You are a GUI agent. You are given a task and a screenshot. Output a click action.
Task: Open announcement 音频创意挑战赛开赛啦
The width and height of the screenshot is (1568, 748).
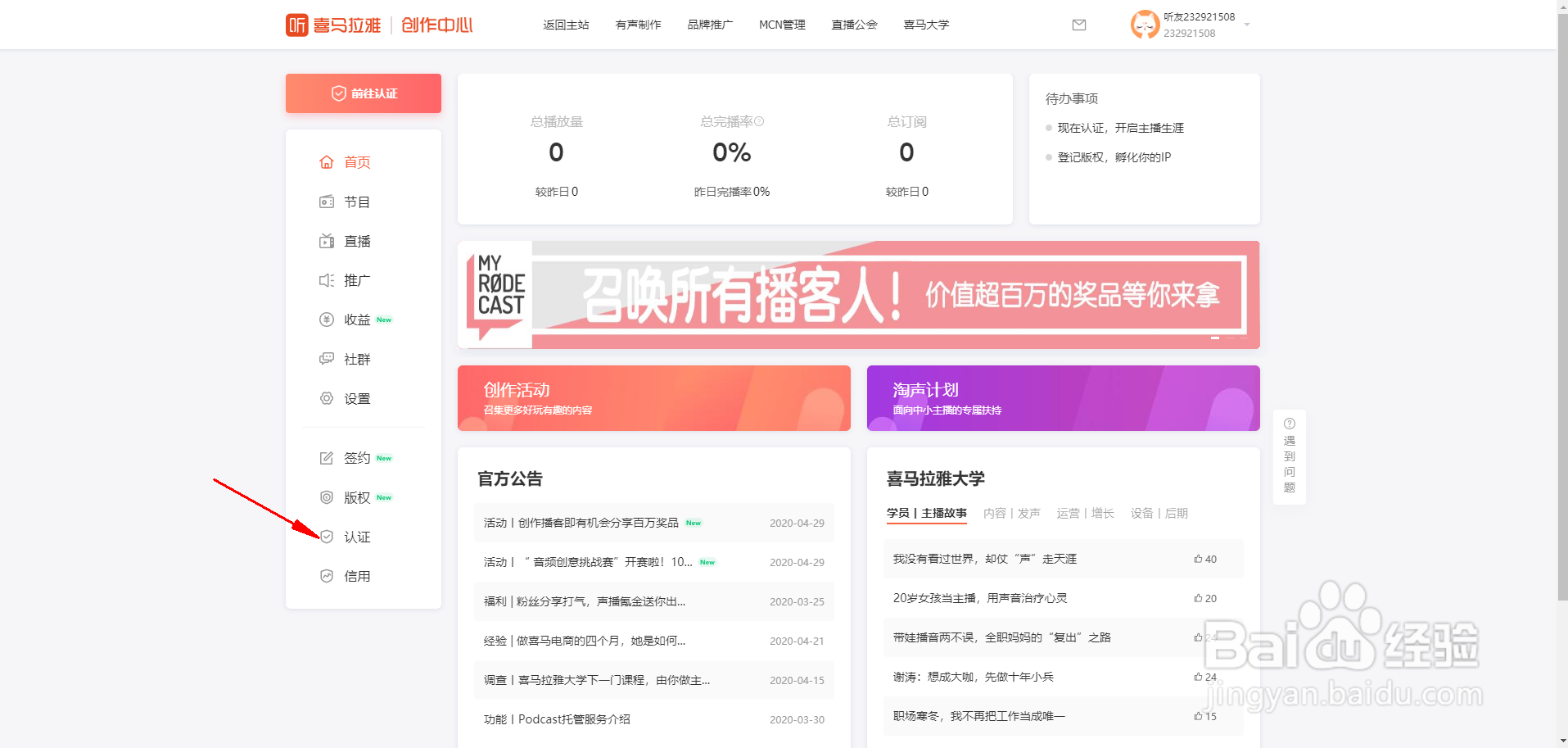pos(654,562)
